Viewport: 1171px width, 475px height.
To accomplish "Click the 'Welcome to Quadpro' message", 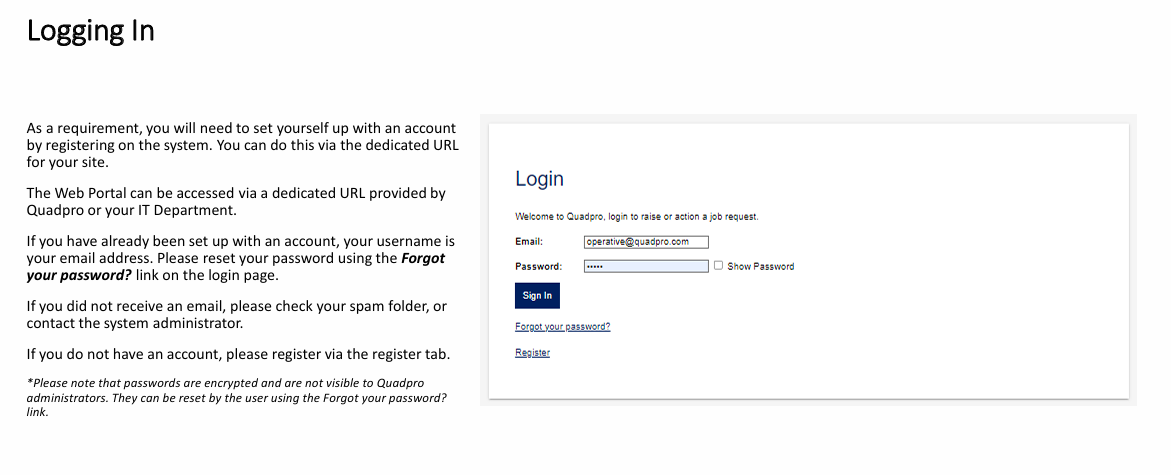I will 636,217.
